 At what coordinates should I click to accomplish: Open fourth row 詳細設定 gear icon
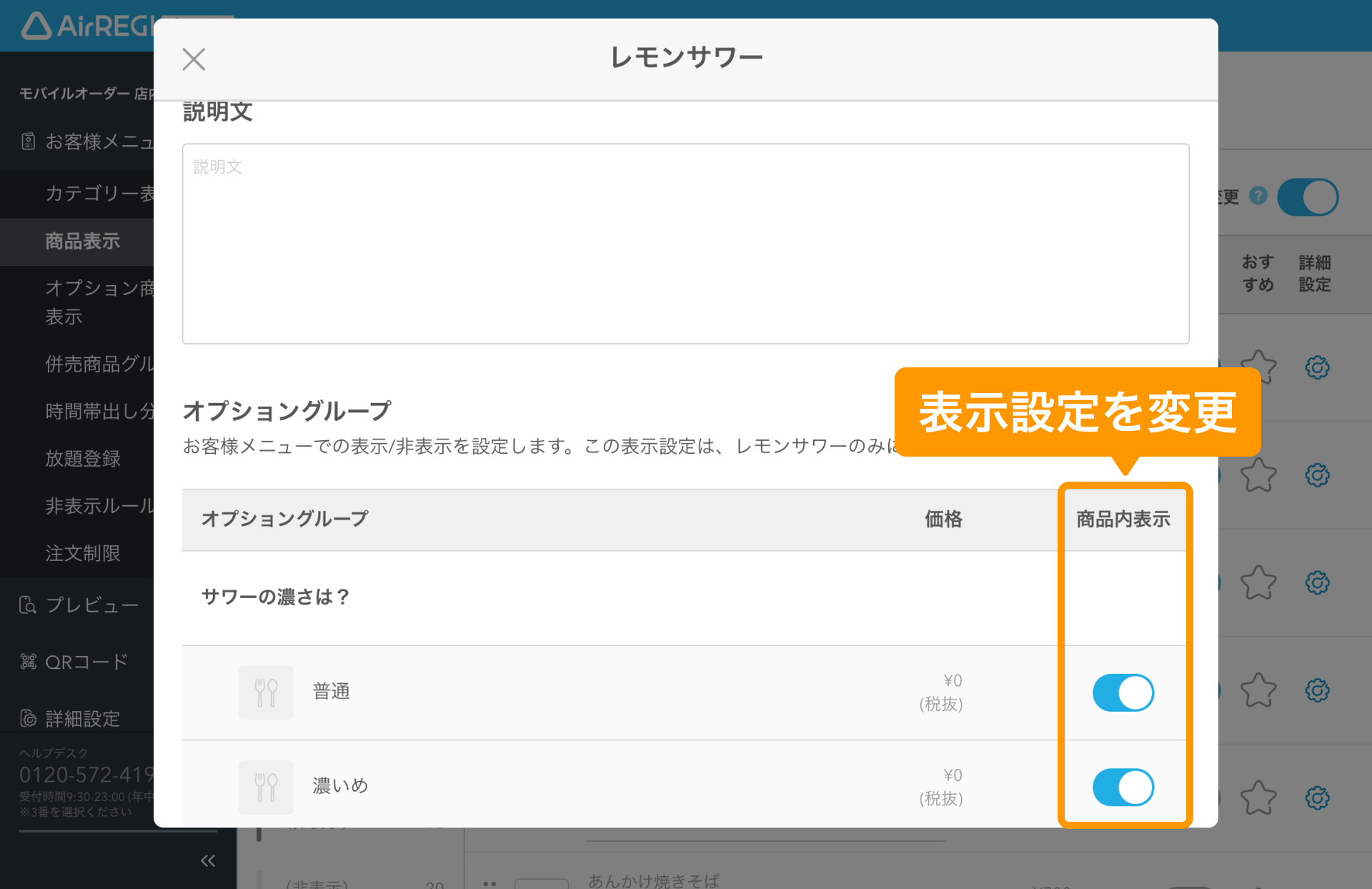point(1317,690)
